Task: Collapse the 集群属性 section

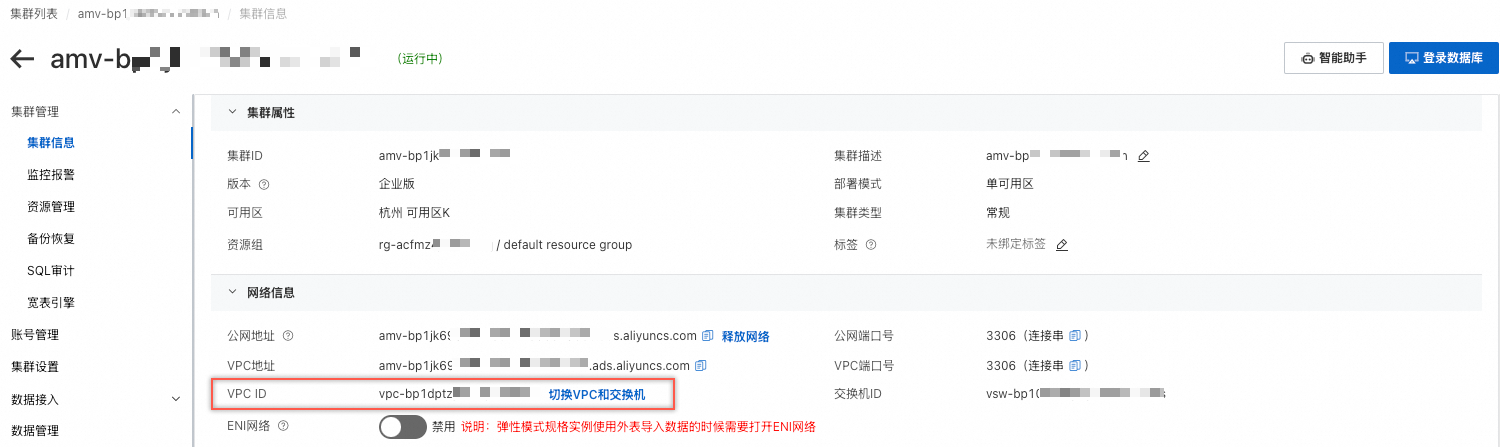Action: [233, 113]
